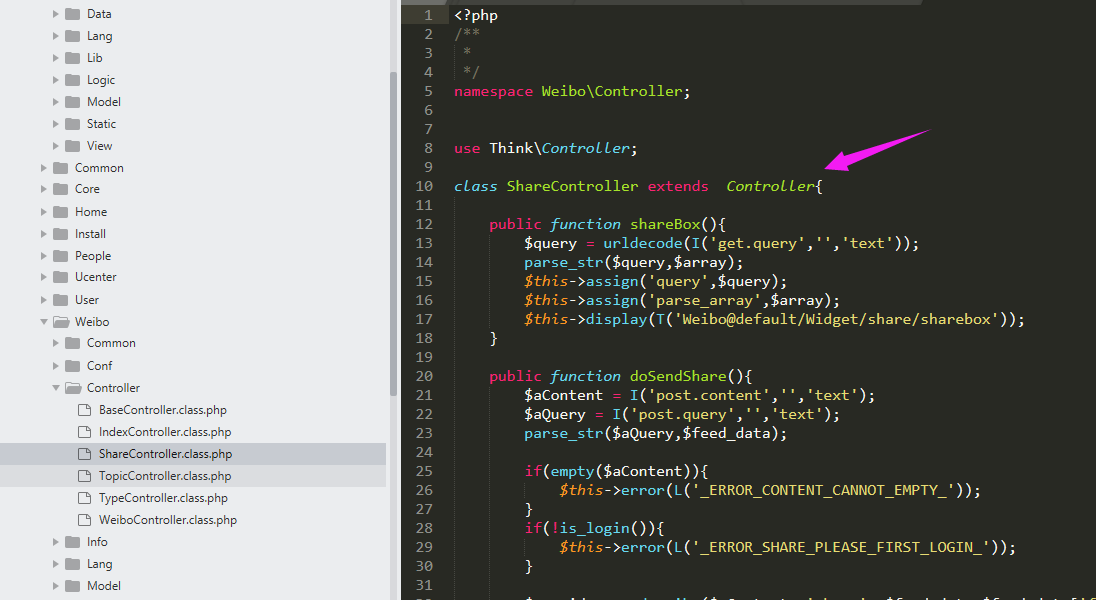1096x600 pixels.
Task: Expand the Install folder arrow
Action: click(44, 234)
